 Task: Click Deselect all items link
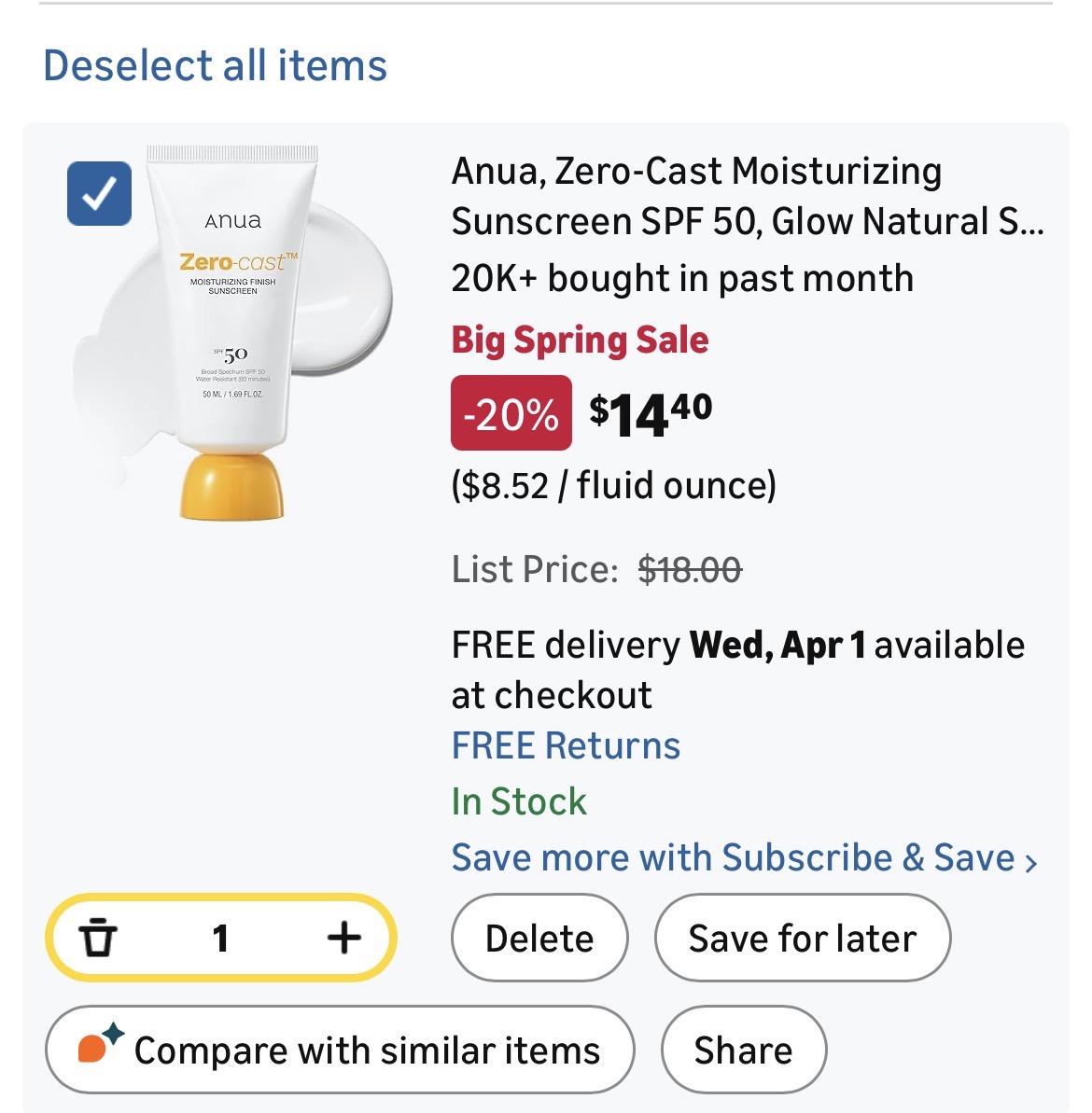[216, 66]
